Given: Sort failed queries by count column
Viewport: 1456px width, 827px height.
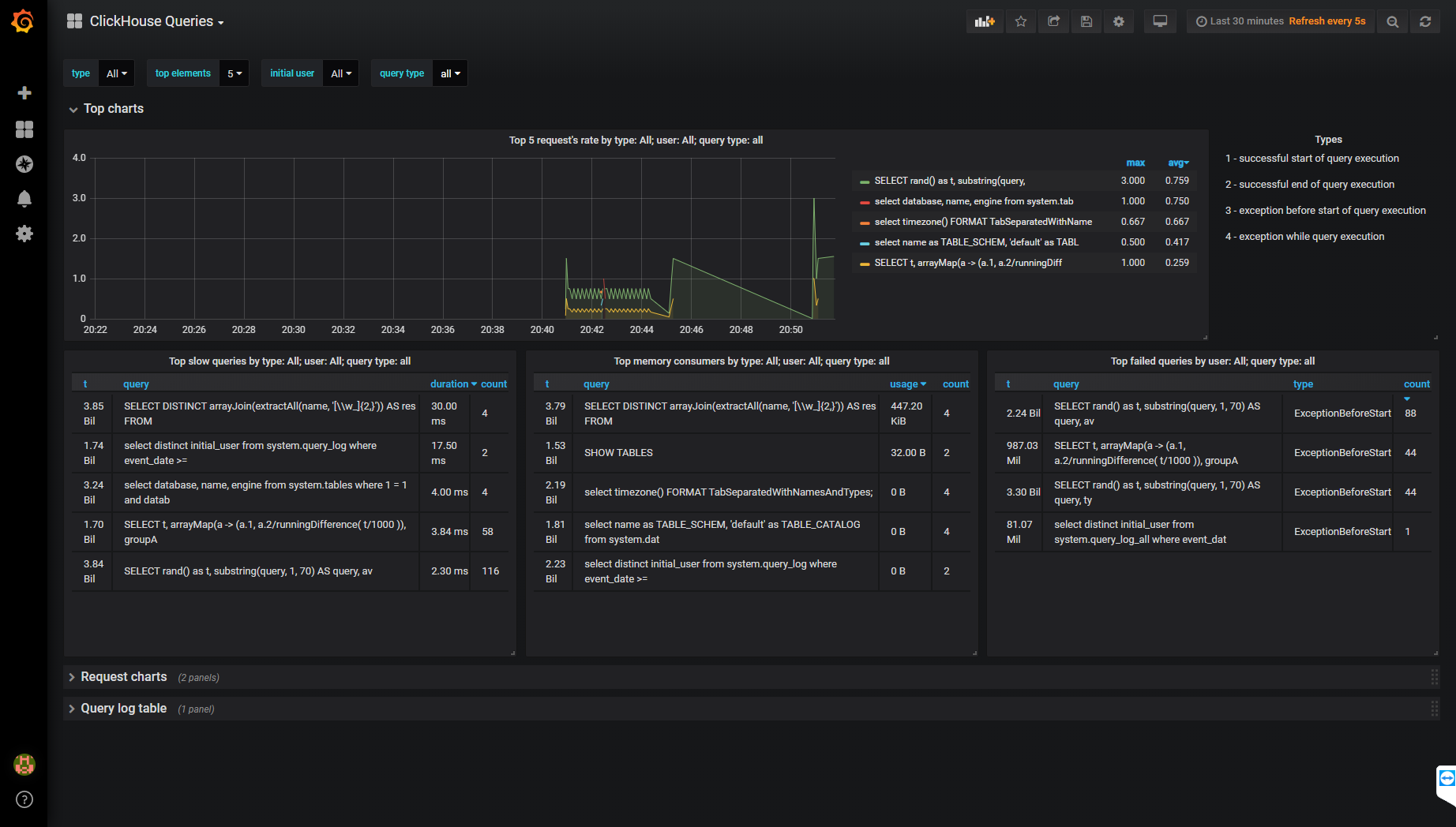Looking at the screenshot, I should click(x=1417, y=384).
